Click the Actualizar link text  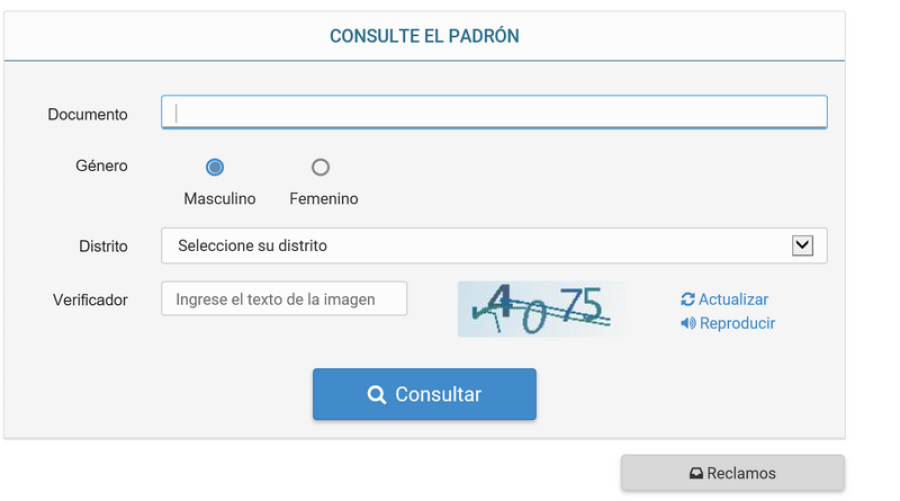[x=733, y=300]
